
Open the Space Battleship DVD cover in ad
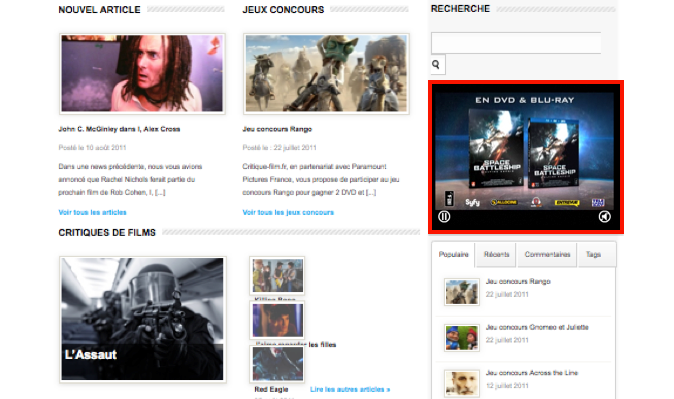click(496, 149)
